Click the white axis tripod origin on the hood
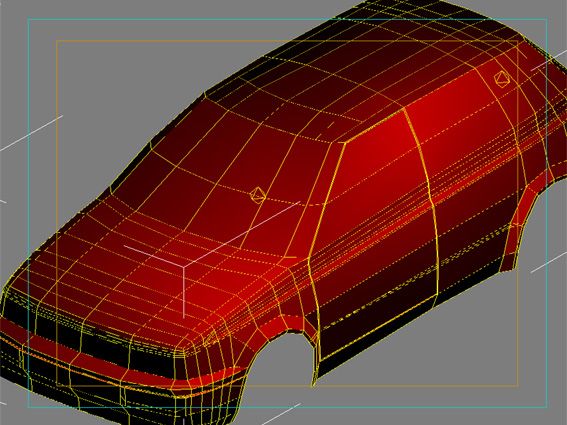Image resolution: width=567 pixels, height=425 pixels. (184, 267)
